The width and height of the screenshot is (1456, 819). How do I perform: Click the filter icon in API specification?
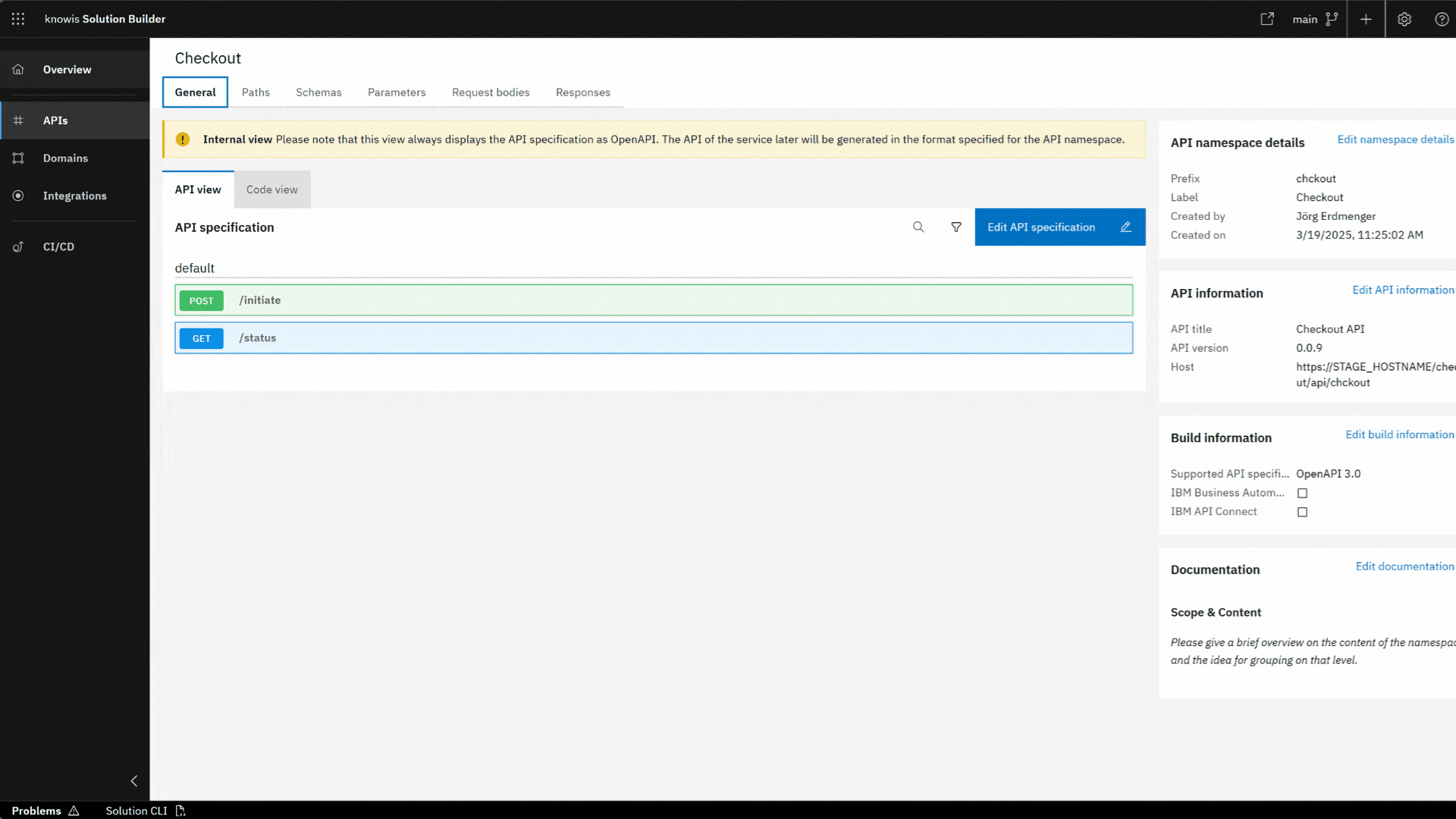[956, 227]
